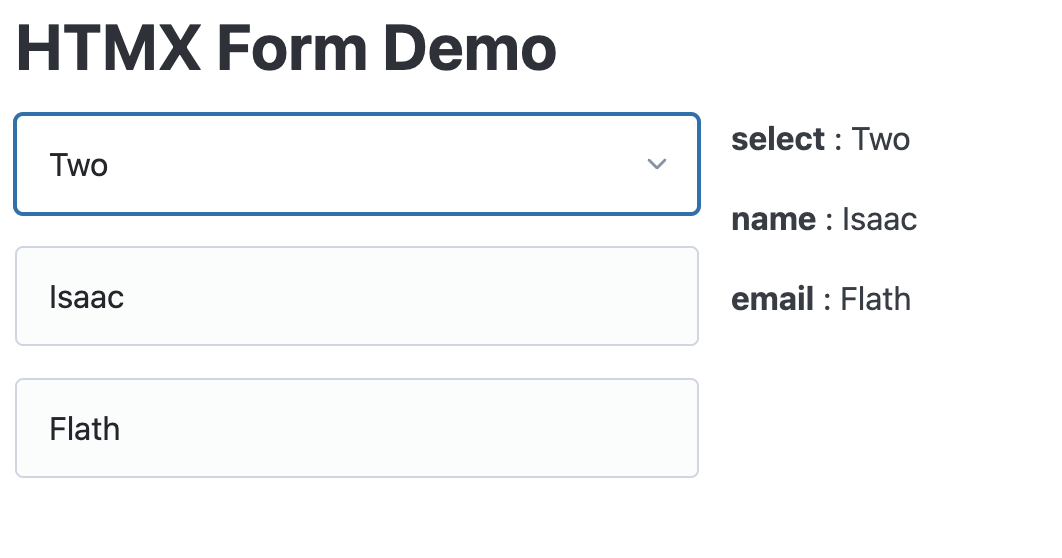Focus the input field containing Isaac
Screen dimensions: 1062x558
point(357,296)
